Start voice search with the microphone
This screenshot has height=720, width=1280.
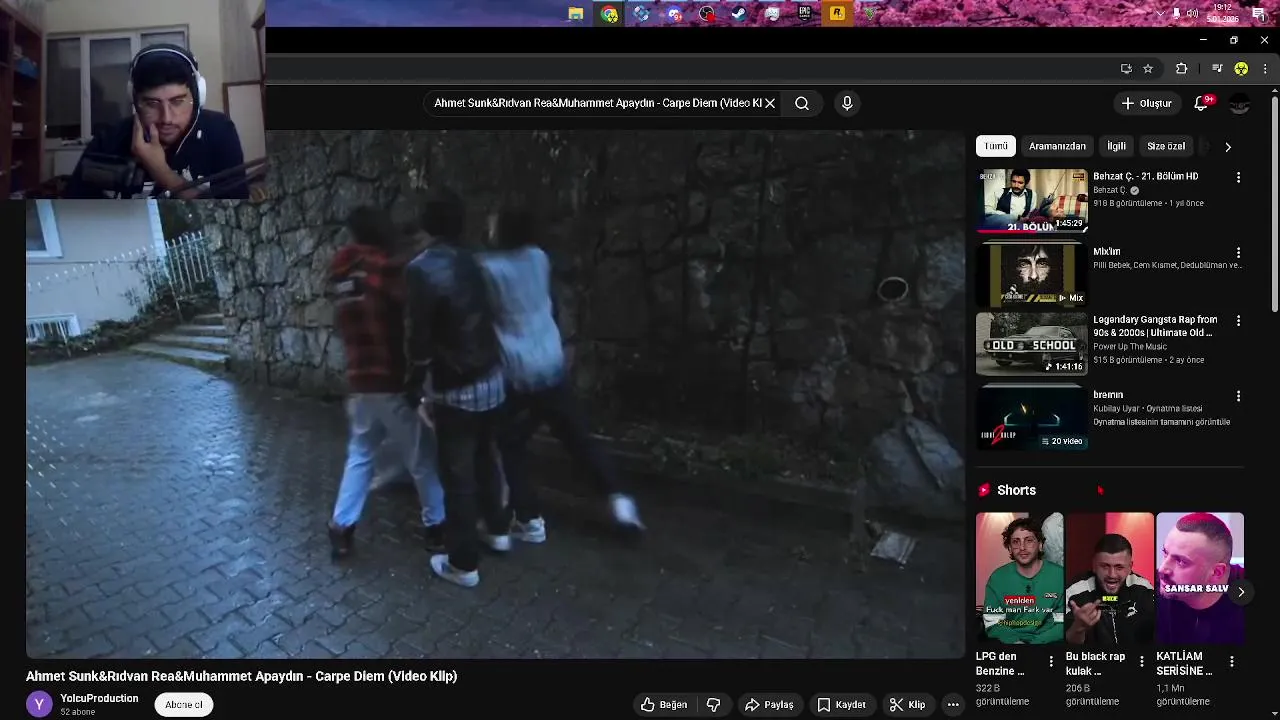coord(847,103)
